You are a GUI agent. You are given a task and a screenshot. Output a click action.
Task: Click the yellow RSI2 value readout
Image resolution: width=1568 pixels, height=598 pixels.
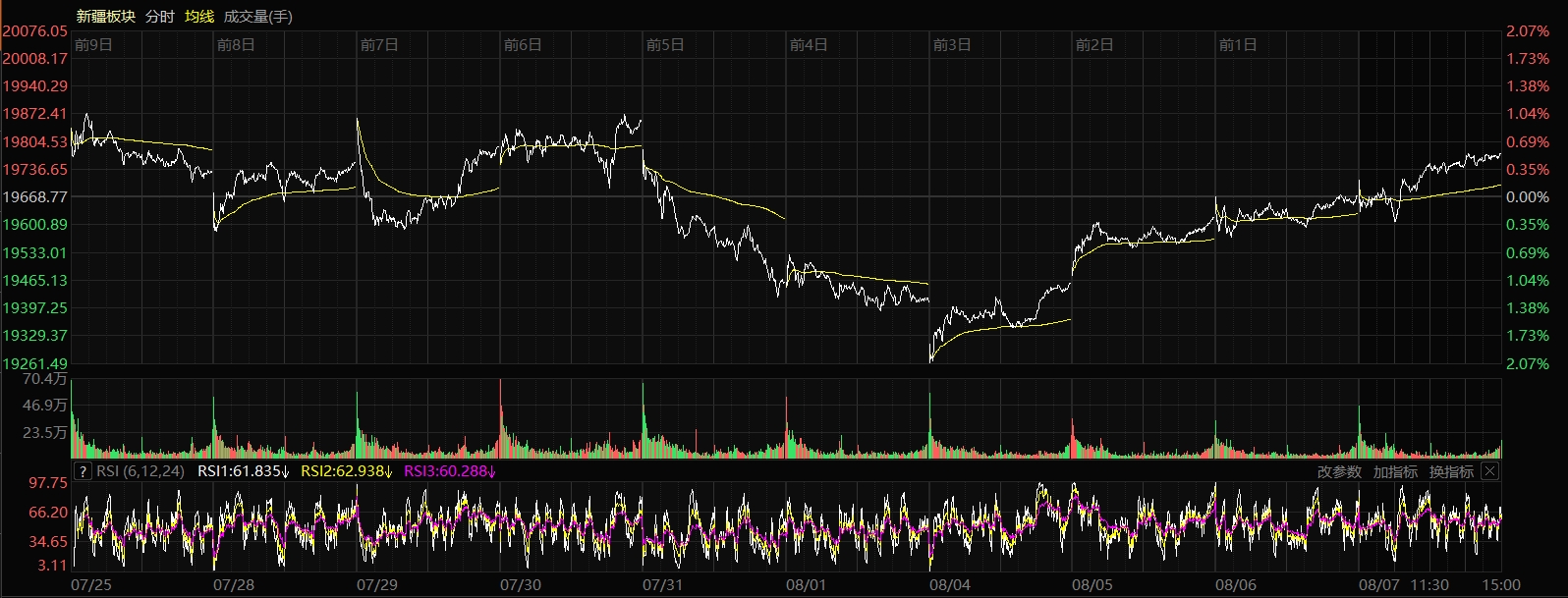tap(347, 471)
